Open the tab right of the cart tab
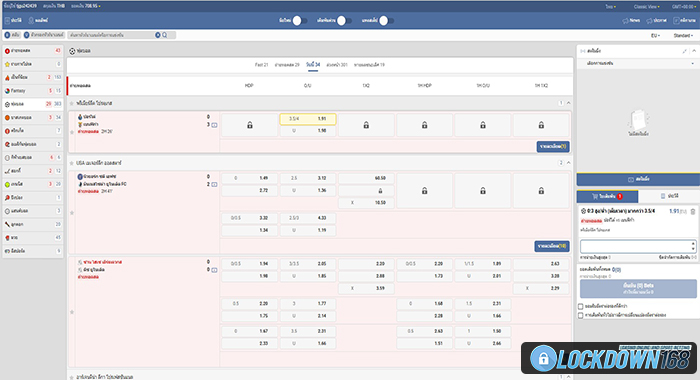Viewport: 700px width, 380px height. [669, 196]
